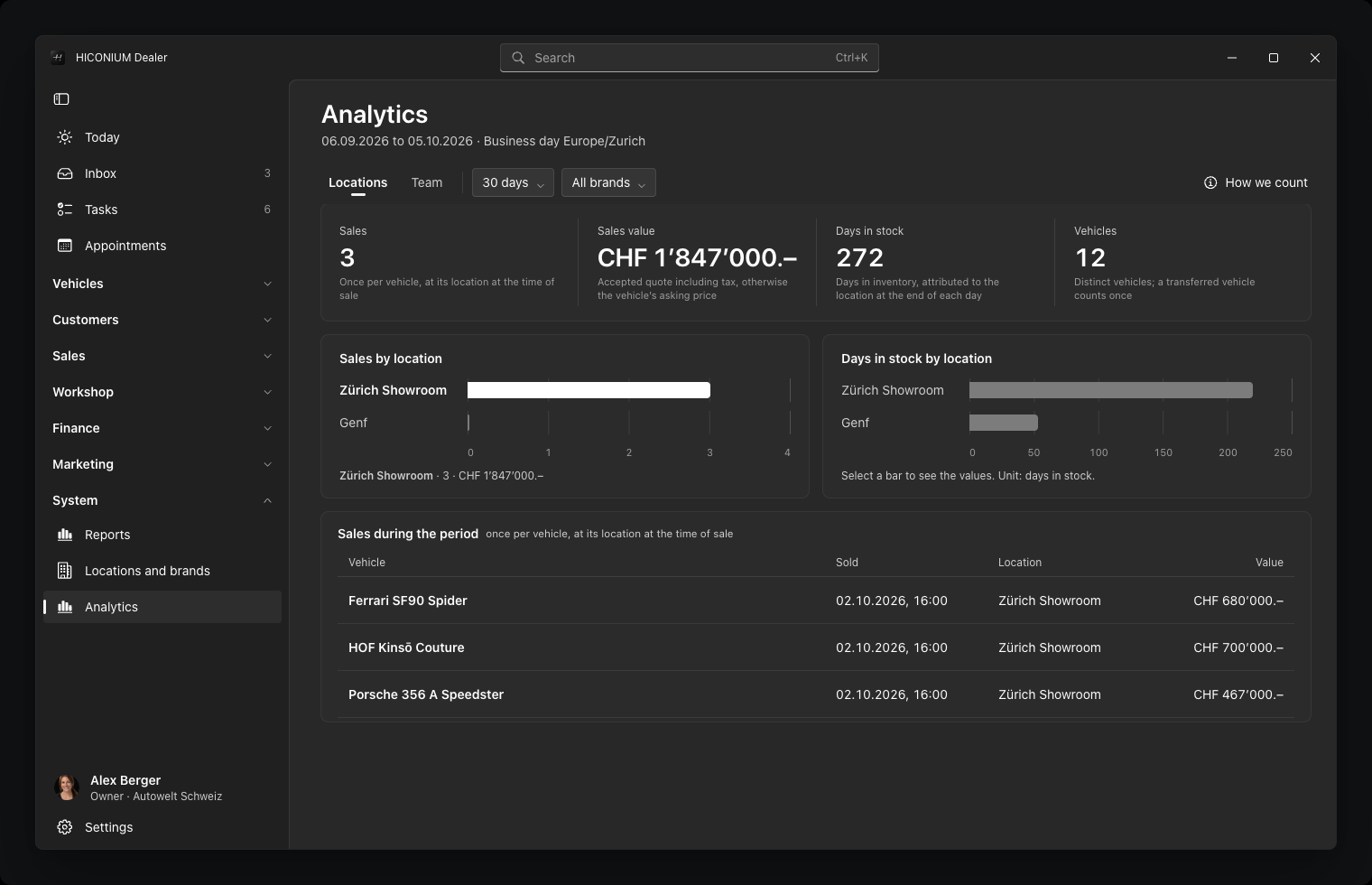Click the search magnifier icon

[x=518, y=58]
